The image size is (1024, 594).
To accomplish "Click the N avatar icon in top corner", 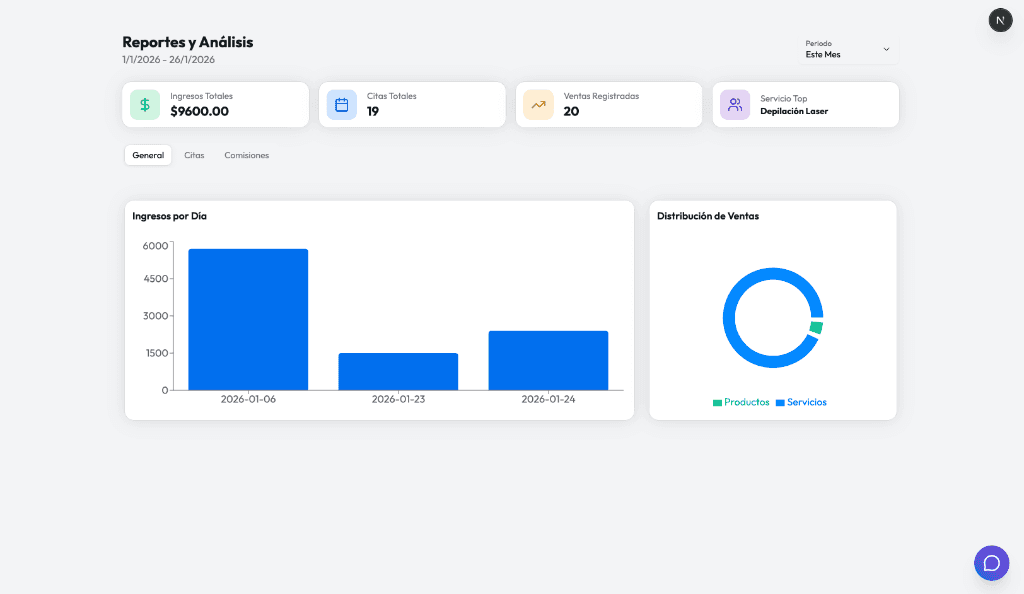I will [1000, 20].
